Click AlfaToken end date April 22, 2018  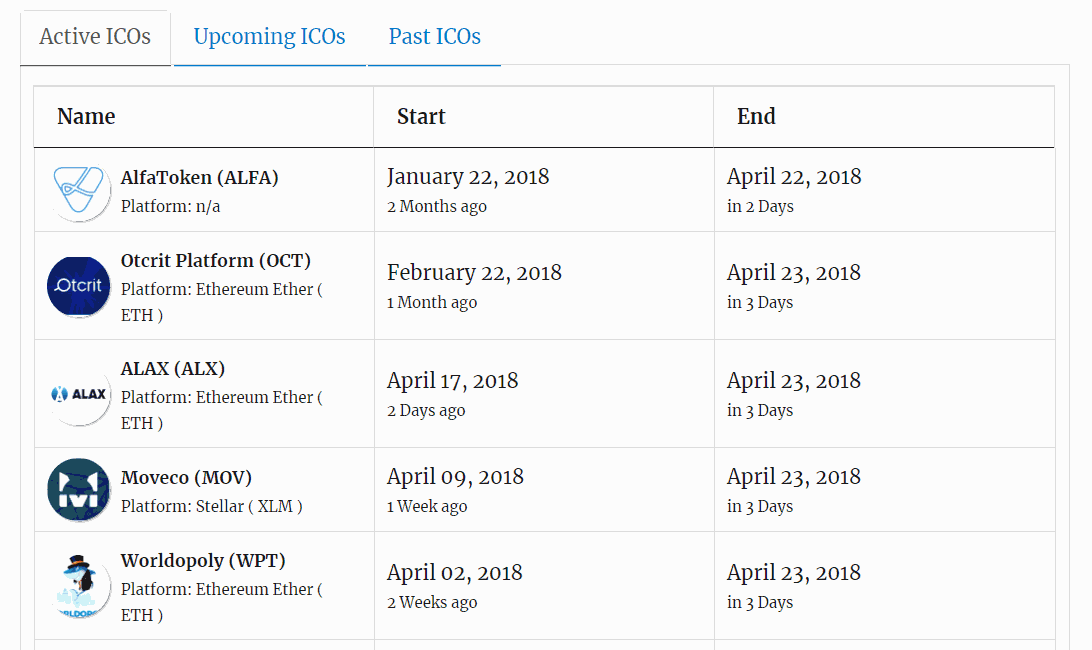[793, 177]
